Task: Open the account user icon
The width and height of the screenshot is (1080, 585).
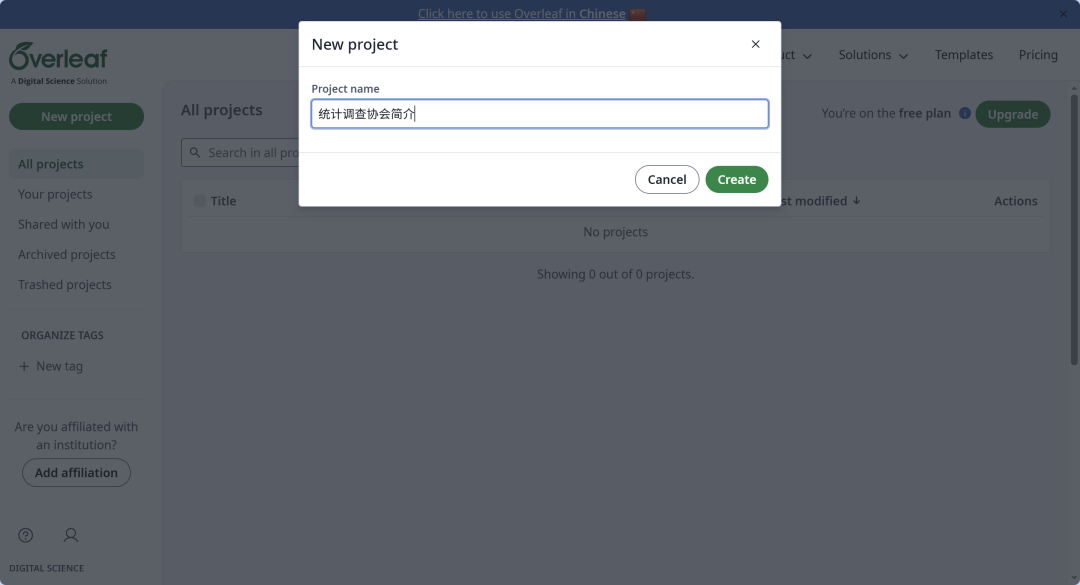Action: [x=70, y=535]
